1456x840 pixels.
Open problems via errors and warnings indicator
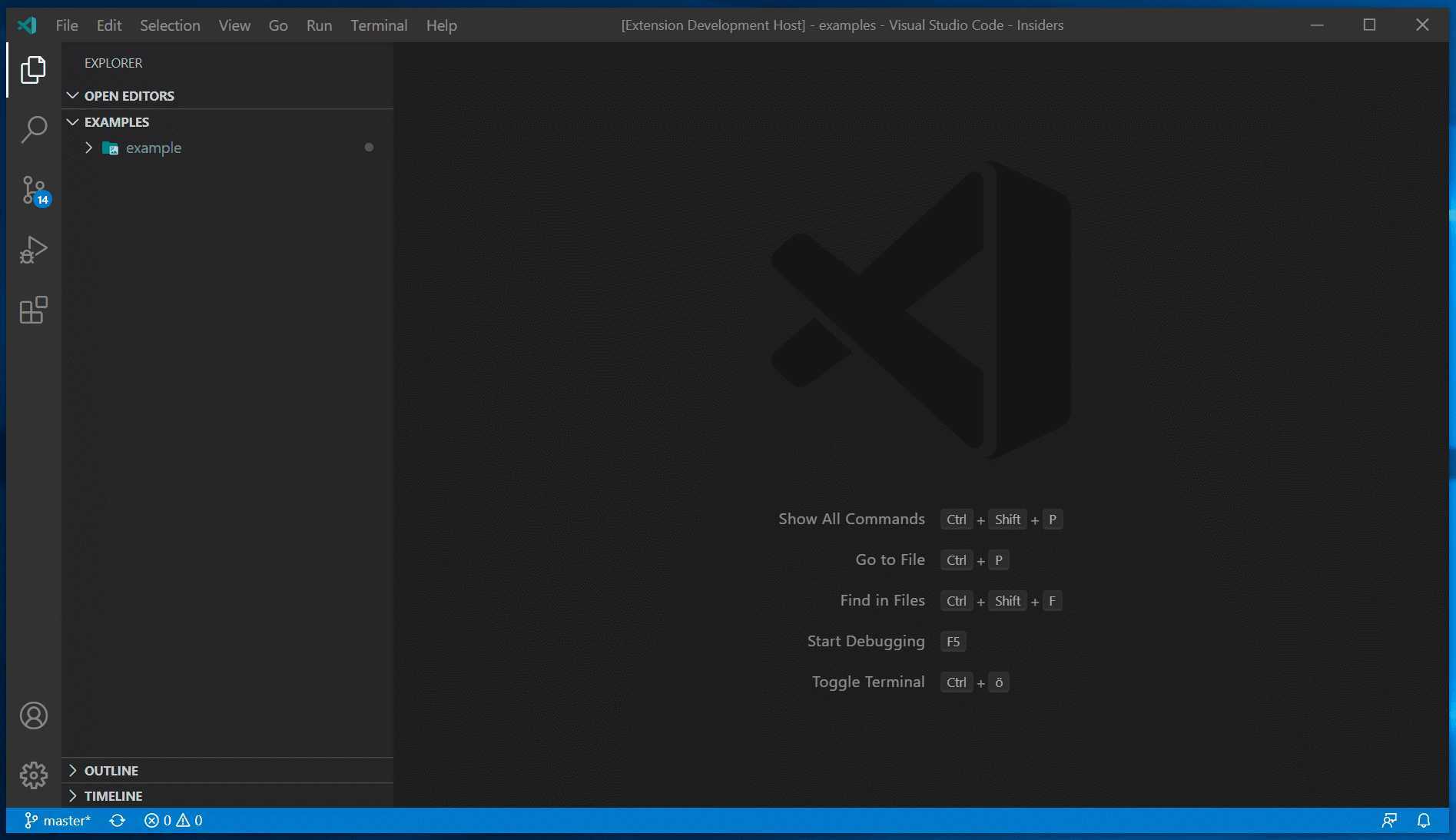(174, 821)
